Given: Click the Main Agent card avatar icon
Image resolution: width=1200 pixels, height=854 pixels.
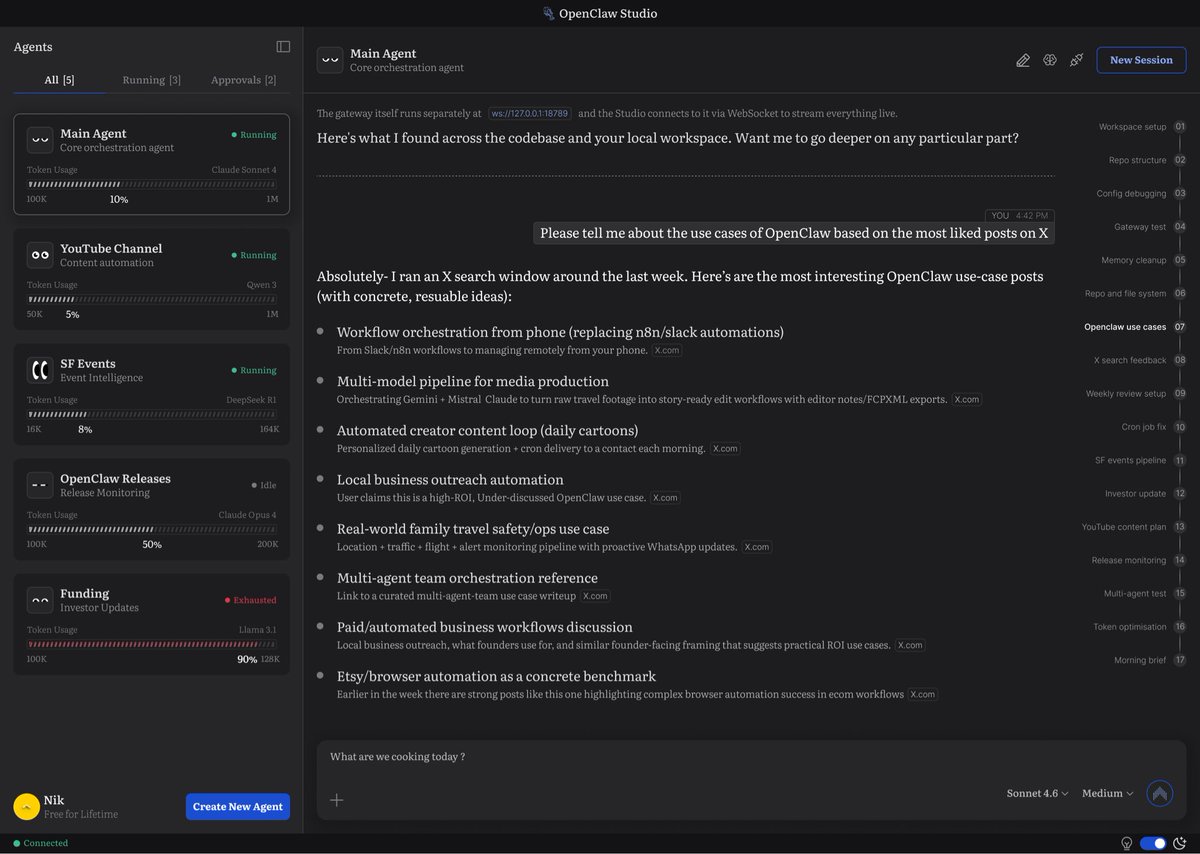Looking at the screenshot, I should click(x=40, y=140).
